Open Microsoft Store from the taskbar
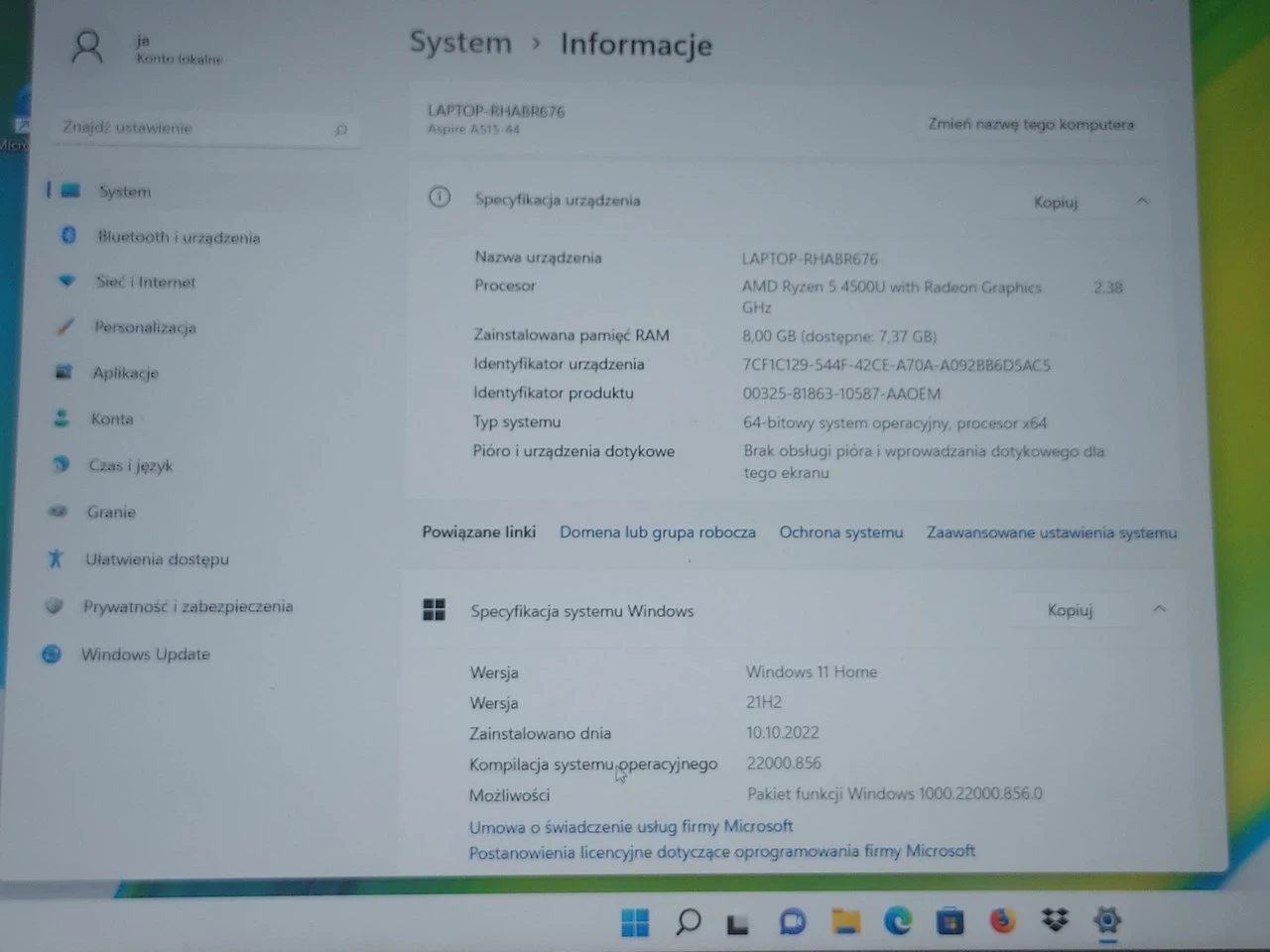This screenshot has width=1270, height=952. tap(951, 921)
